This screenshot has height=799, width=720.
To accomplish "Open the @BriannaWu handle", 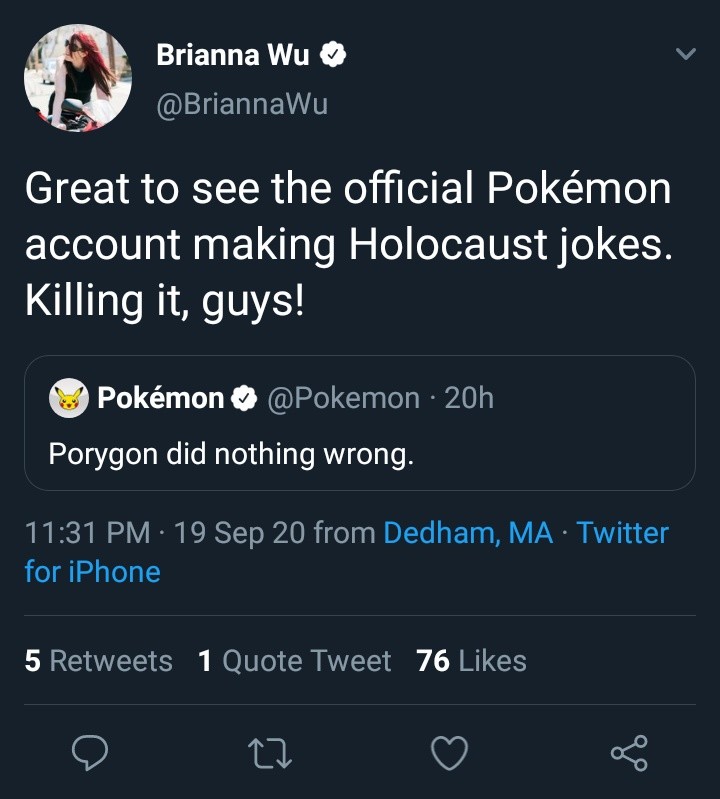I will [x=242, y=103].
